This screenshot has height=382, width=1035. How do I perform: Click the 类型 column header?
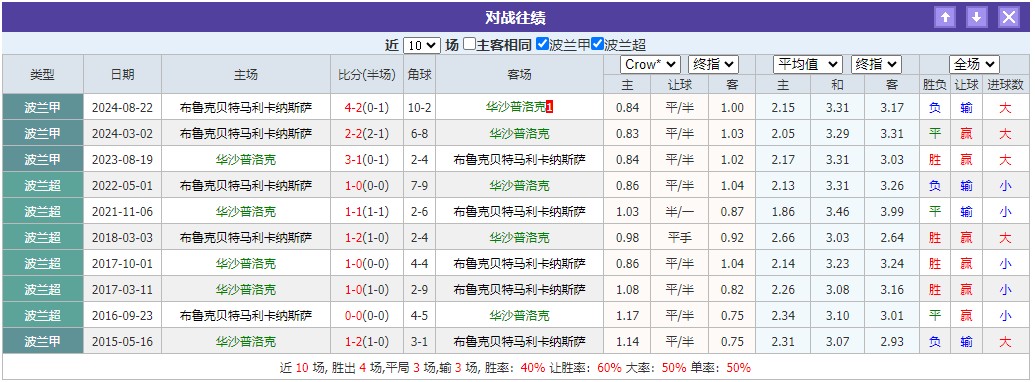(42, 75)
